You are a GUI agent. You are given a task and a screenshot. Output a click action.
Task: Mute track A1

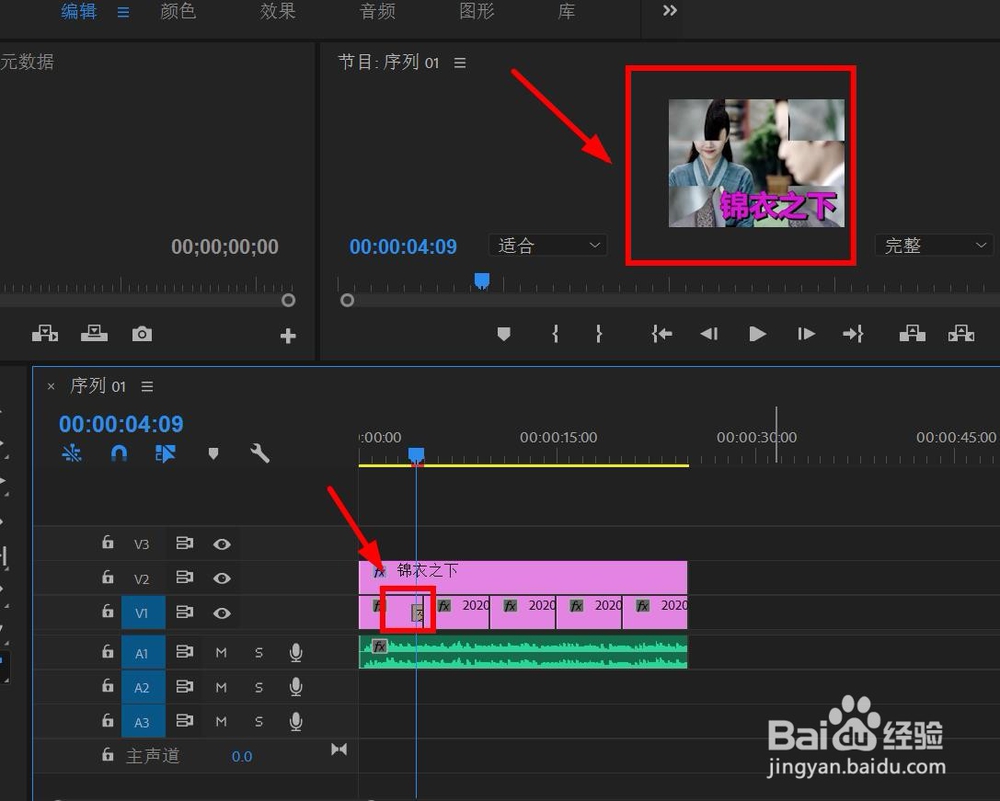221,652
